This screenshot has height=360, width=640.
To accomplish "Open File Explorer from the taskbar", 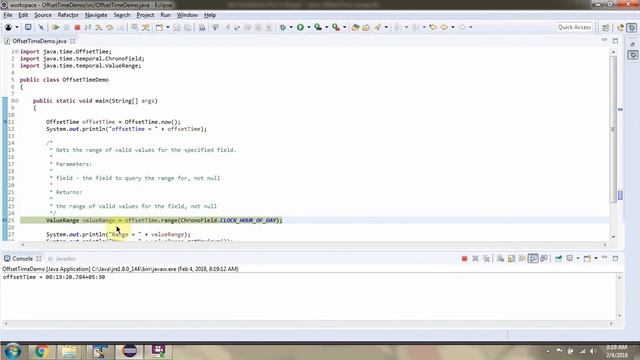I will point(69,351).
